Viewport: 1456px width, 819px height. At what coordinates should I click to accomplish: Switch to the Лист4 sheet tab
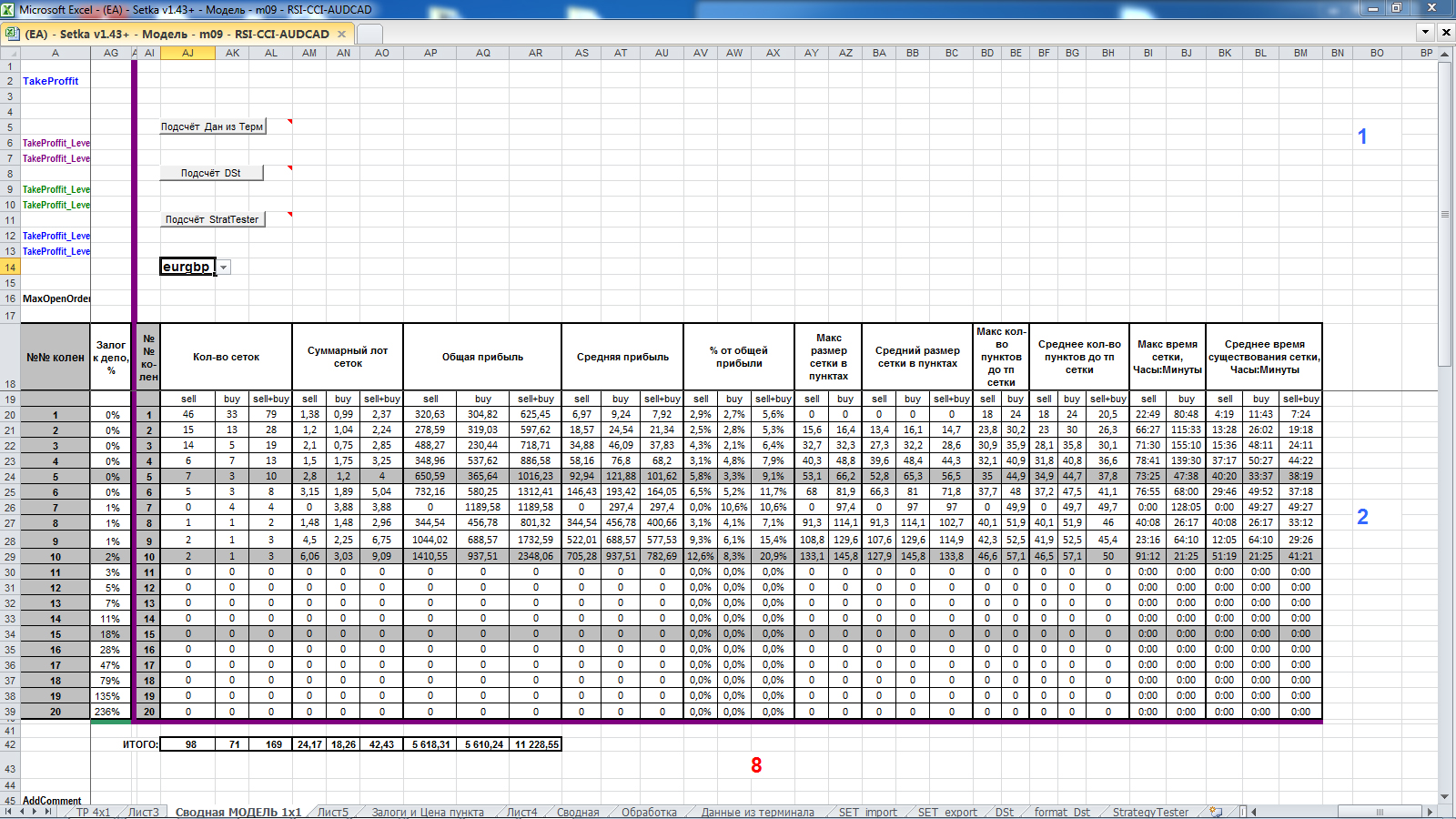(522, 812)
